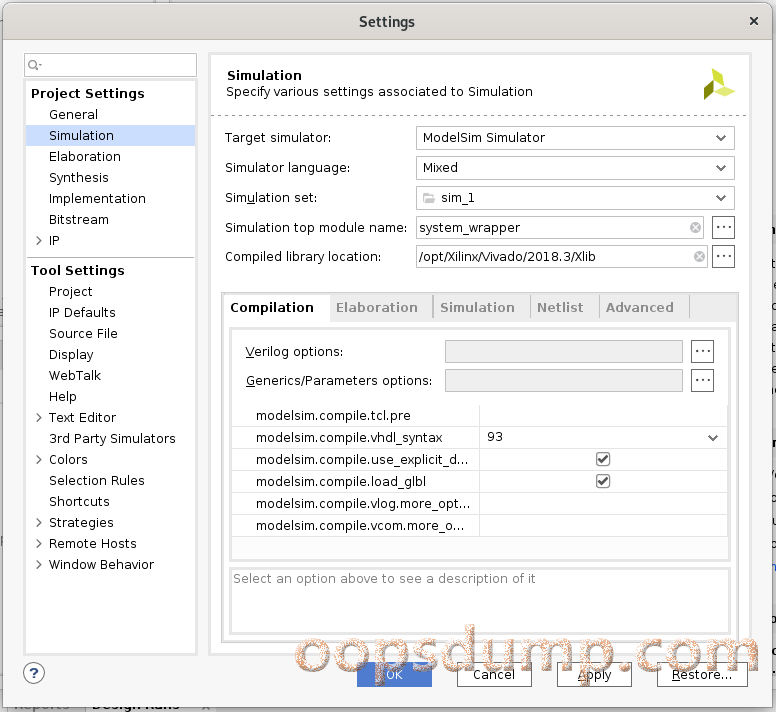Select the modelsim.compile.vlog.more_options row
776x712 pixels.
pyautogui.click(x=480, y=504)
